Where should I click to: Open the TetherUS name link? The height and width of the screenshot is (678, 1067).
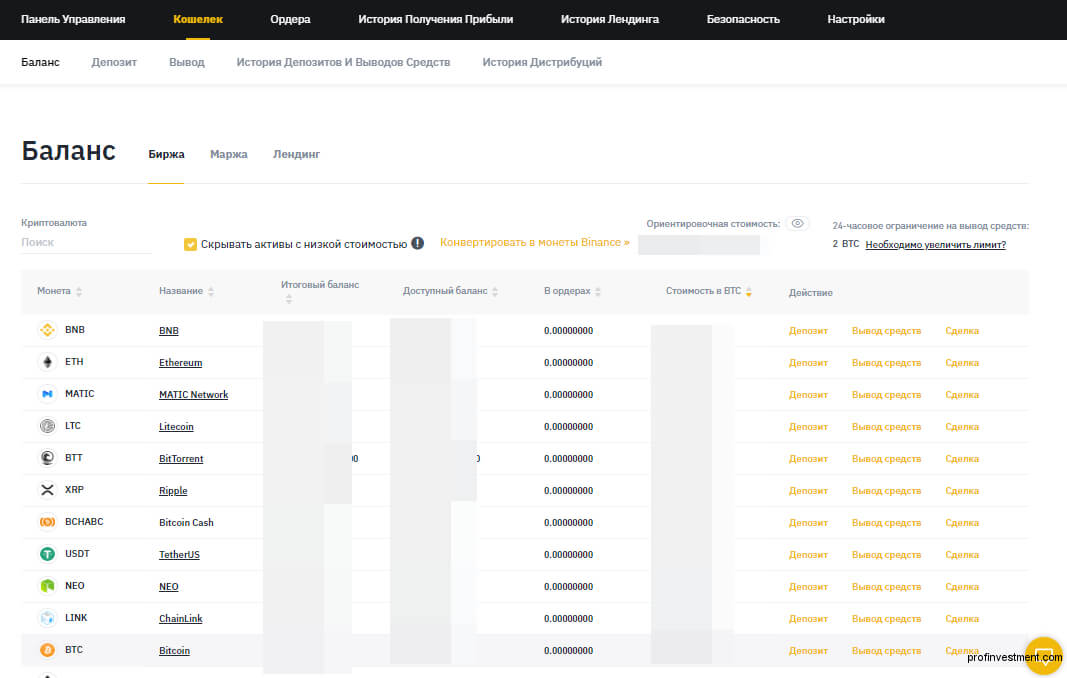click(x=179, y=555)
